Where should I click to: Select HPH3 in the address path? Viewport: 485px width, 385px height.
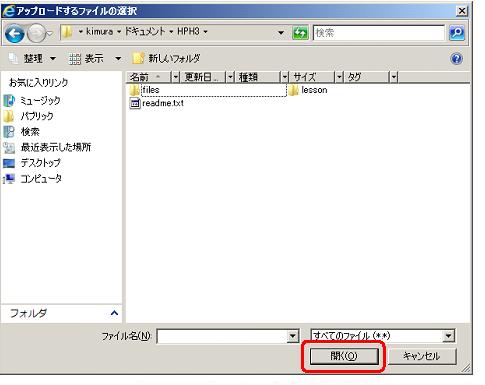coord(188,32)
